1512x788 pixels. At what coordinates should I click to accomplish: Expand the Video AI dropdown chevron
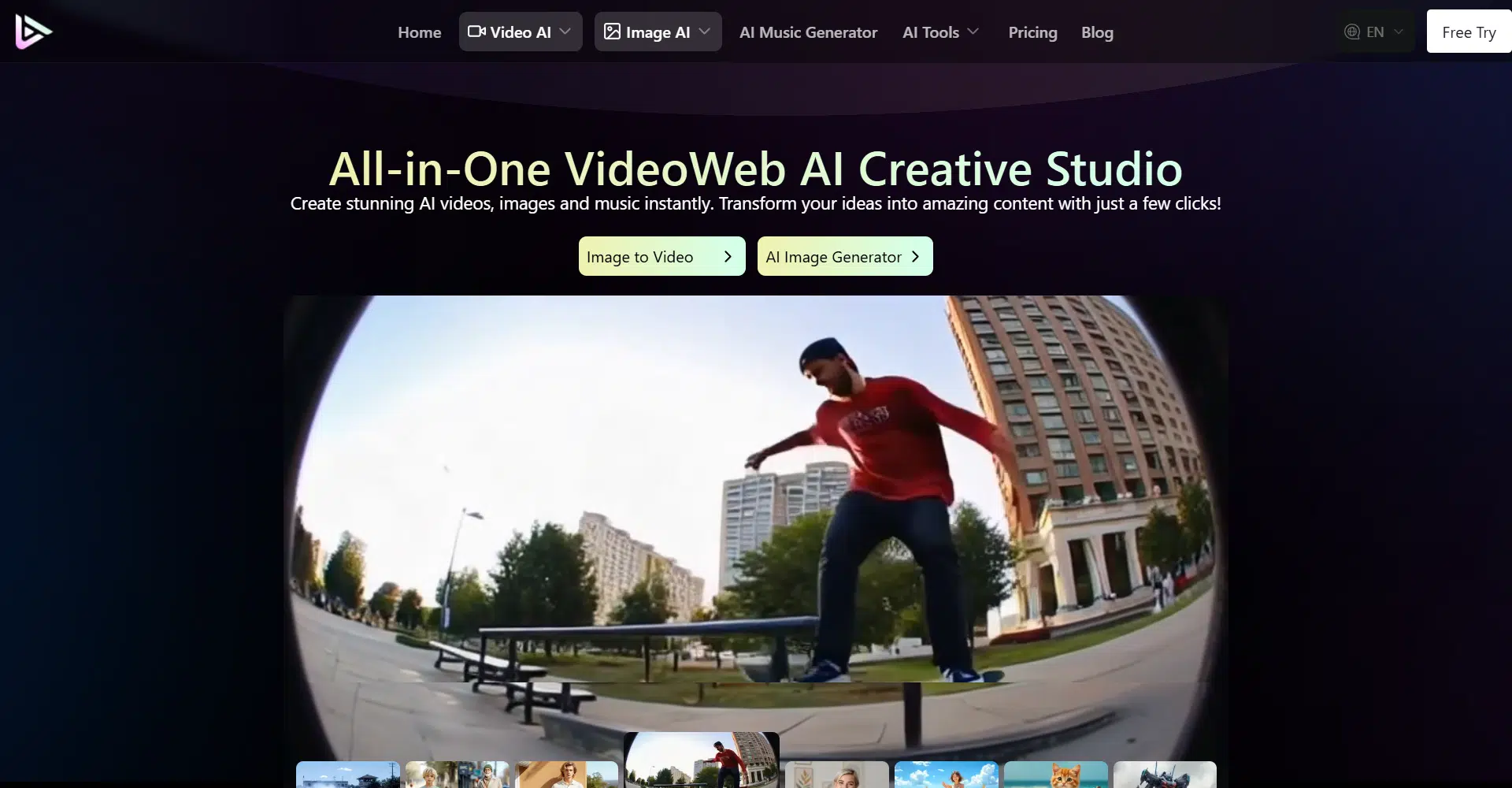[x=565, y=32]
